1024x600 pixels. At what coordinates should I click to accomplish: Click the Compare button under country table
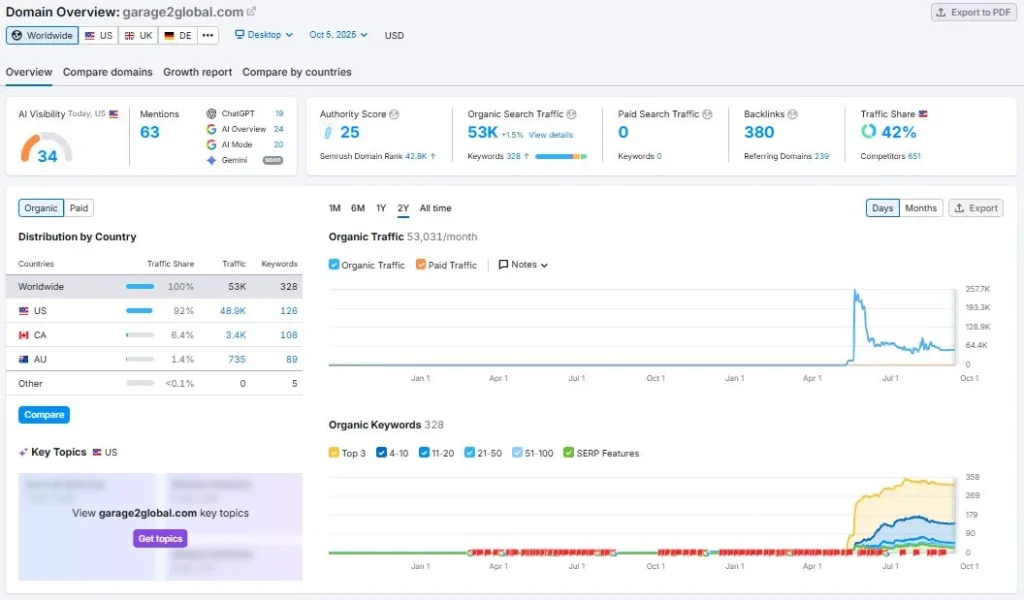[x=44, y=415]
